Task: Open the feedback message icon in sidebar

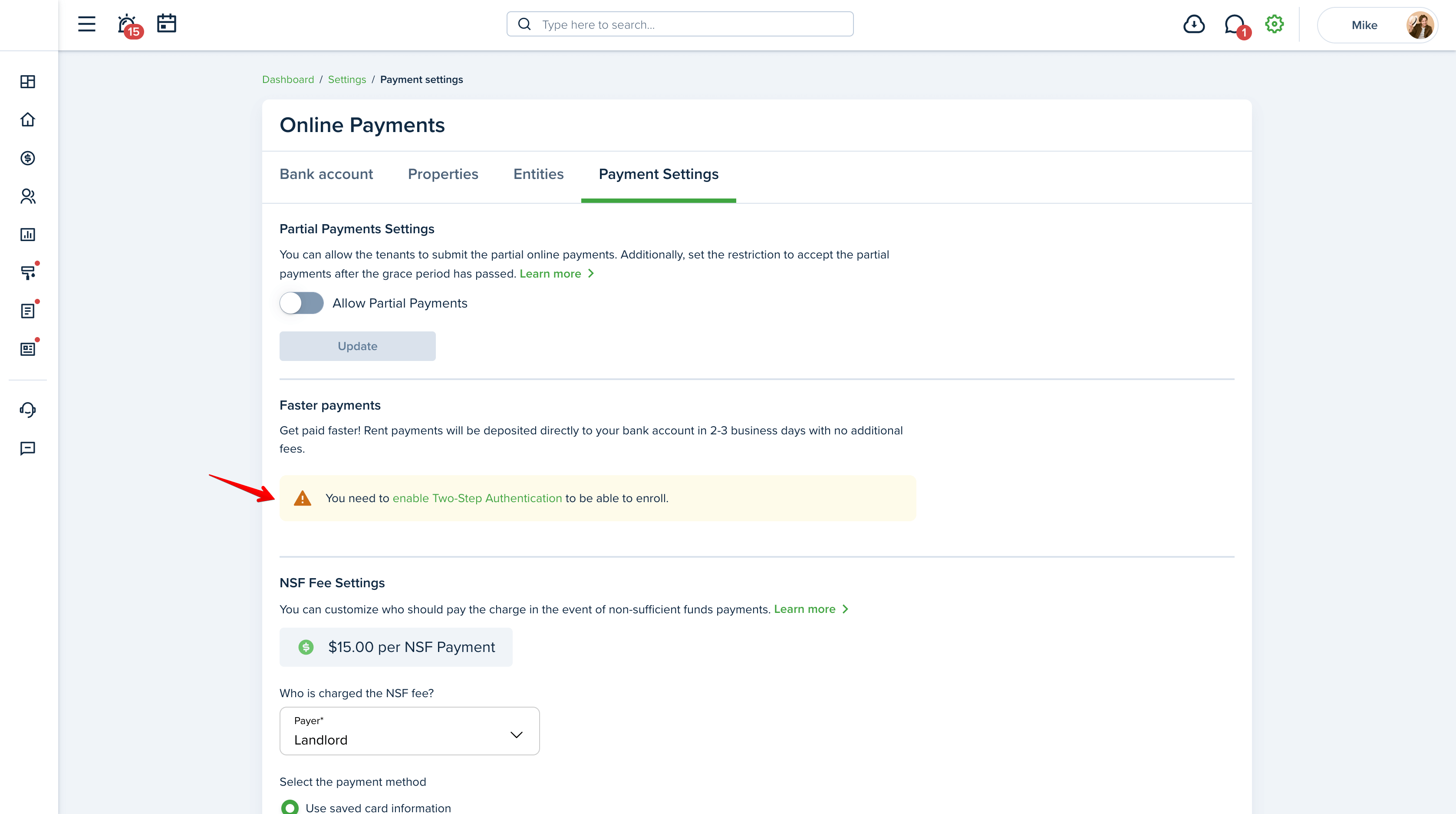Action: point(28,449)
